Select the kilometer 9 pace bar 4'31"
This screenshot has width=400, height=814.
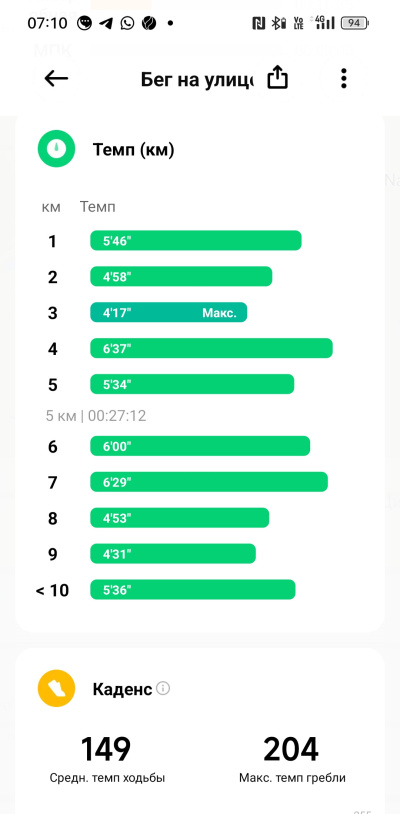[173, 553]
